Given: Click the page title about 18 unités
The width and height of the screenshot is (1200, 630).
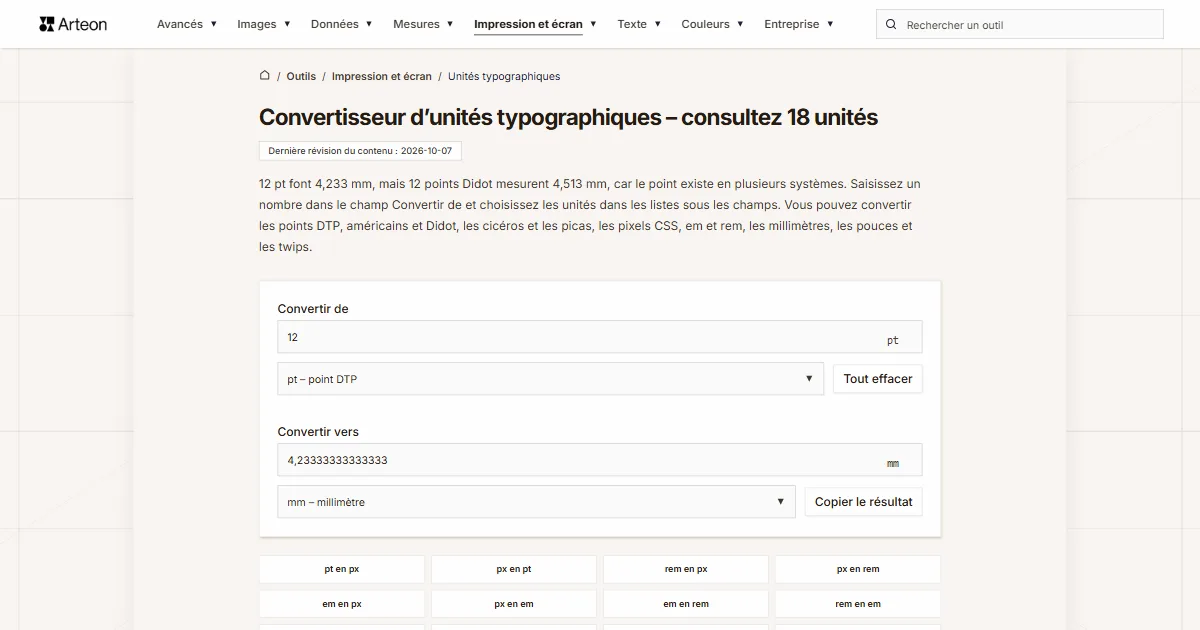Looking at the screenshot, I should [568, 117].
